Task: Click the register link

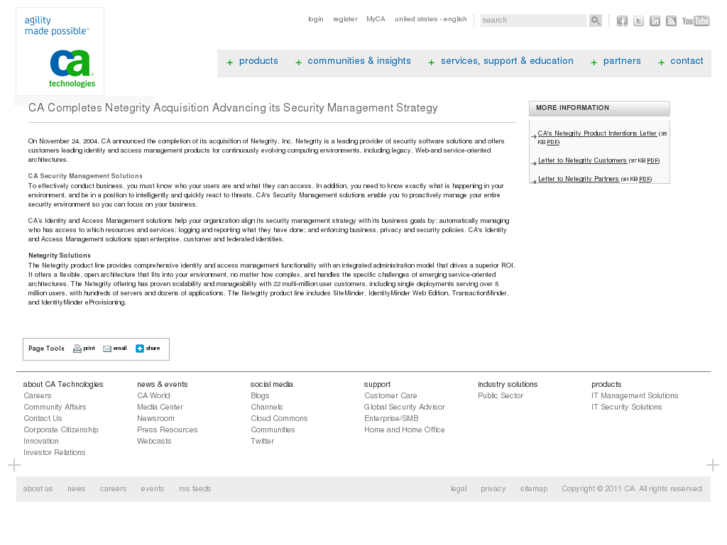Action: click(345, 19)
